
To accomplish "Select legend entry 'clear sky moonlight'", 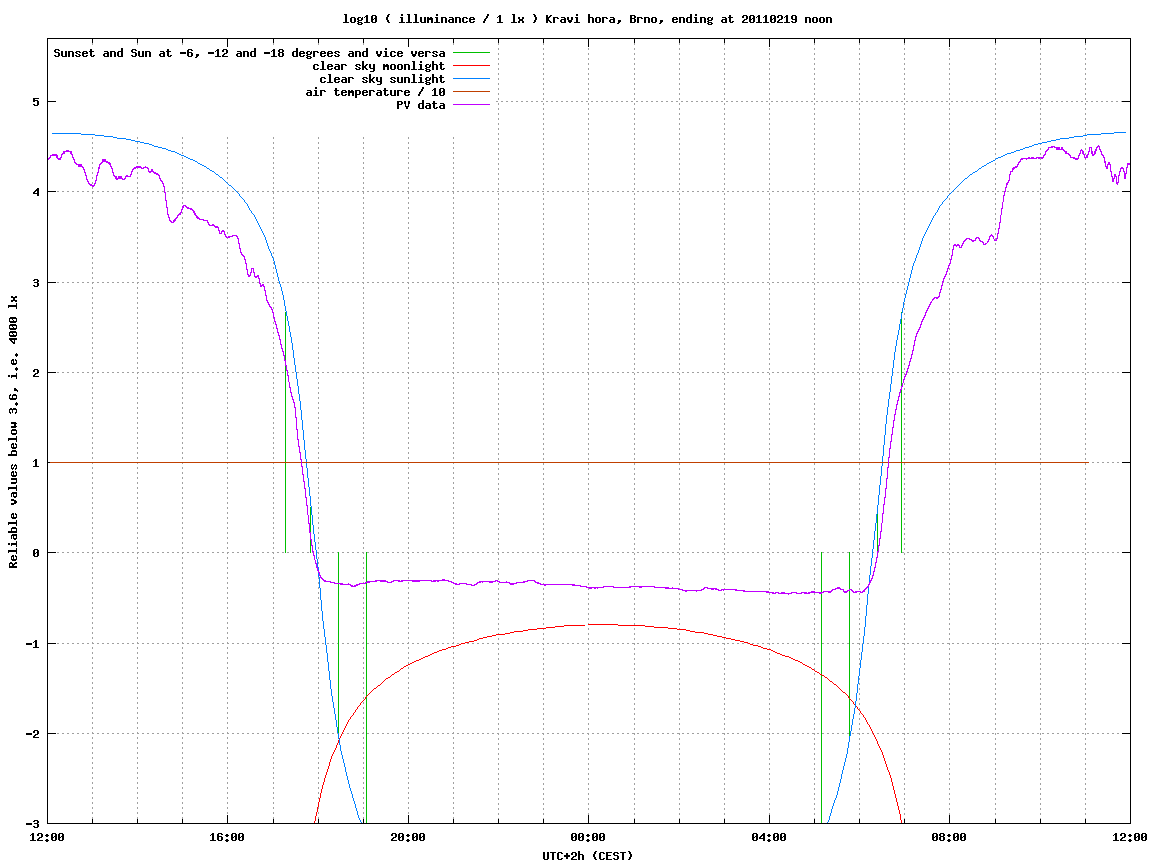I will pyautogui.click(x=379, y=66).
